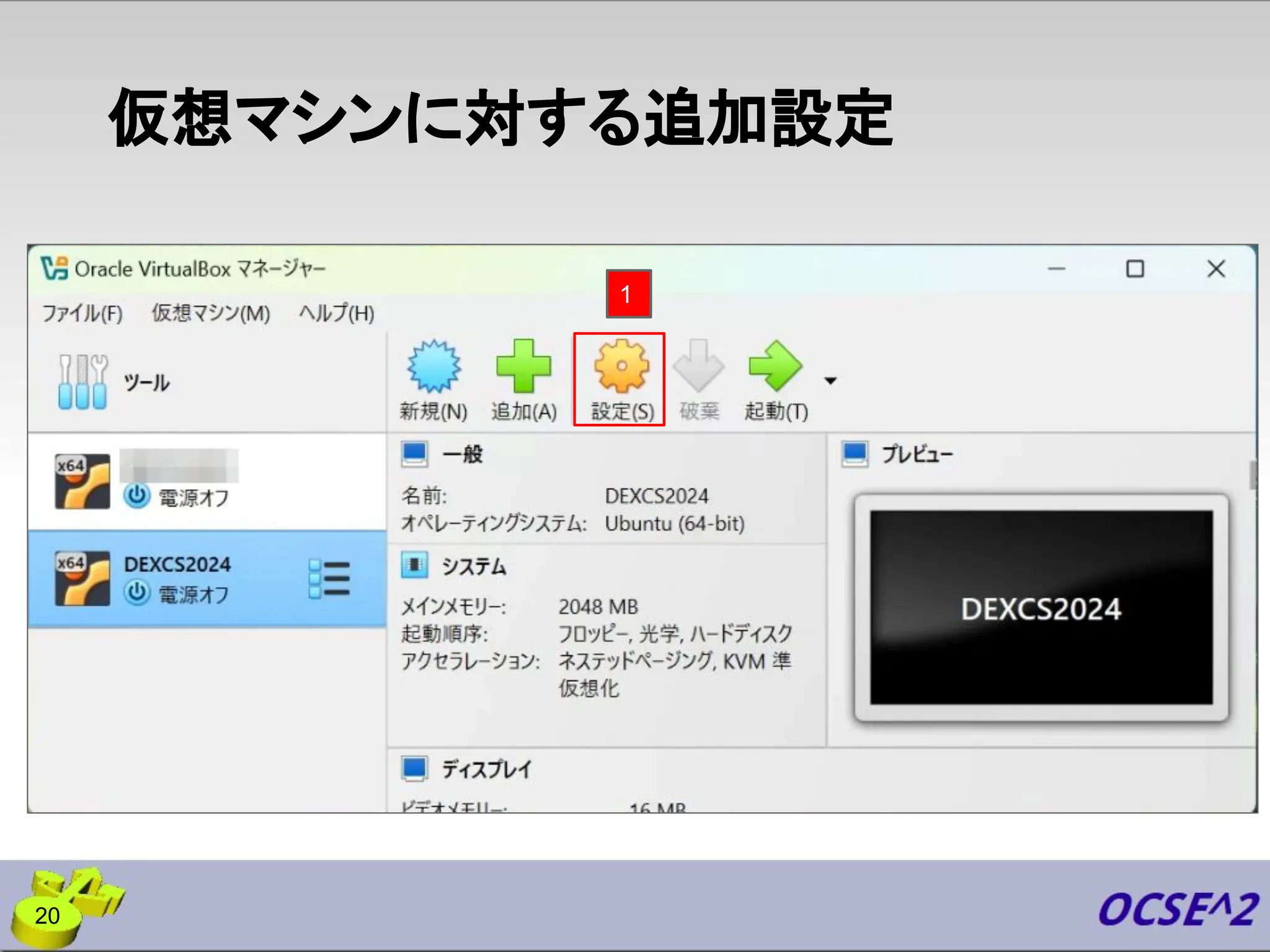Open the ディスプレイ section header
Viewport: 1270px width, 952px height.
point(487,769)
